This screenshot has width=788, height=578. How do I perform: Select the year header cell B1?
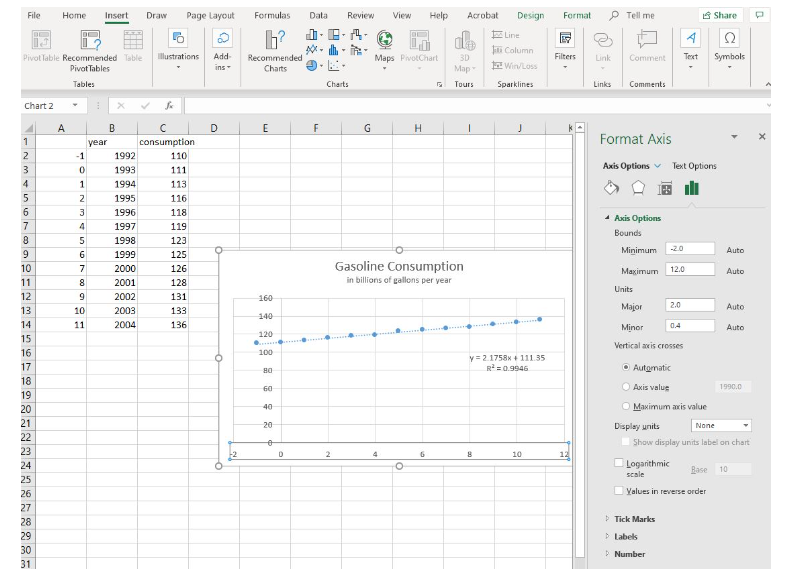(112, 142)
